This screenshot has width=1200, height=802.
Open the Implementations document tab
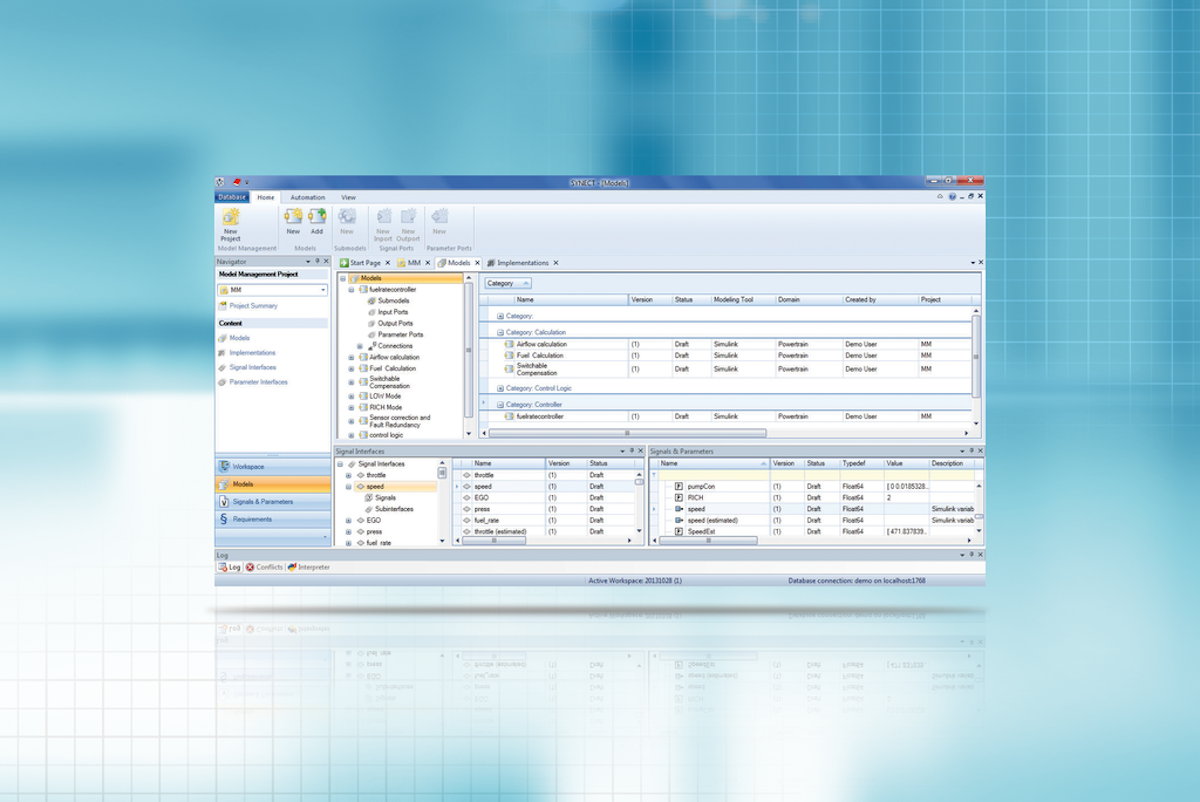coord(520,262)
